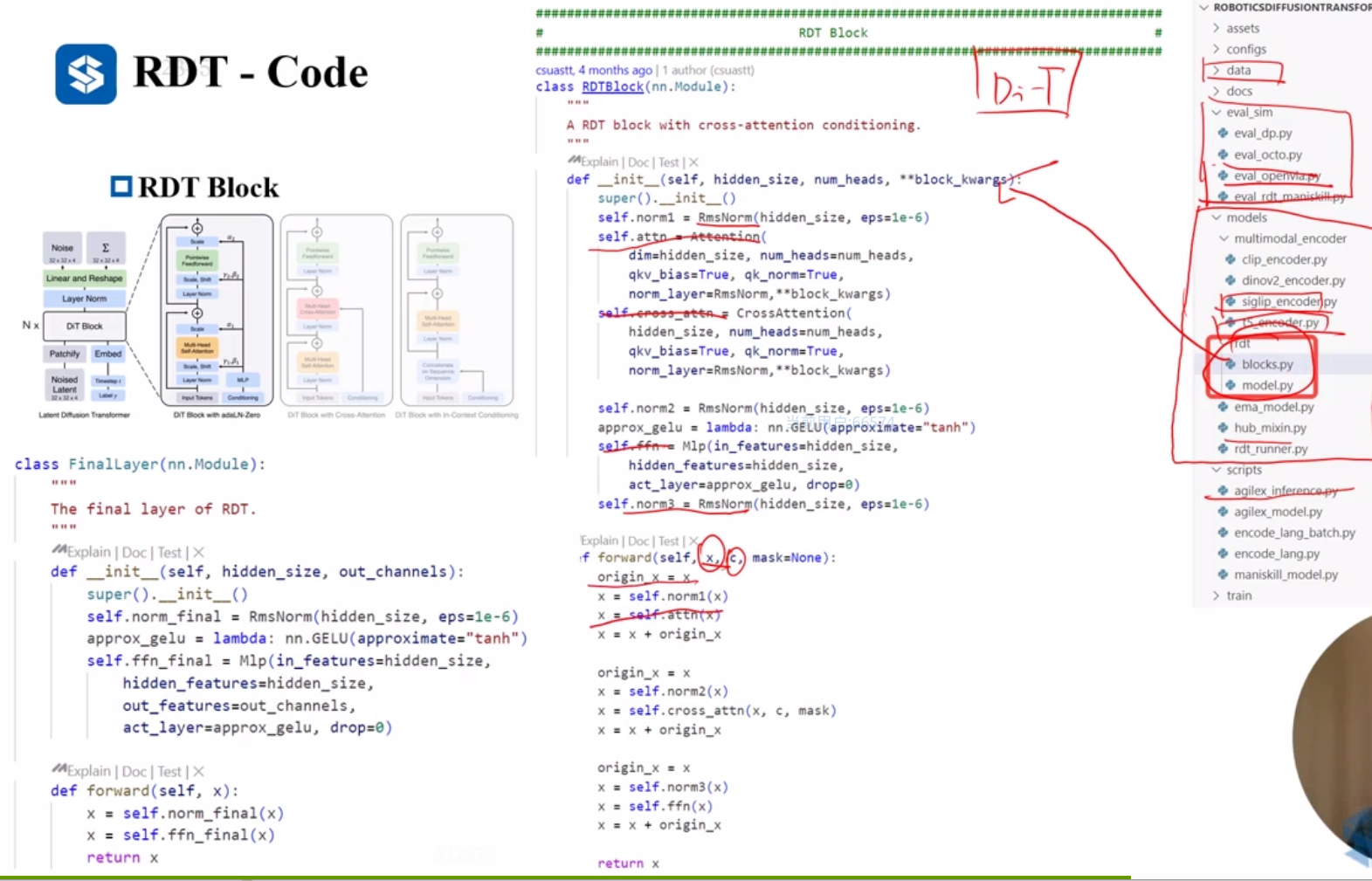Image resolution: width=1372 pixels, height=881 pixels.
Task: Click the Python icon beside encode_lang_batch.py
Action: pos(1223,533)
